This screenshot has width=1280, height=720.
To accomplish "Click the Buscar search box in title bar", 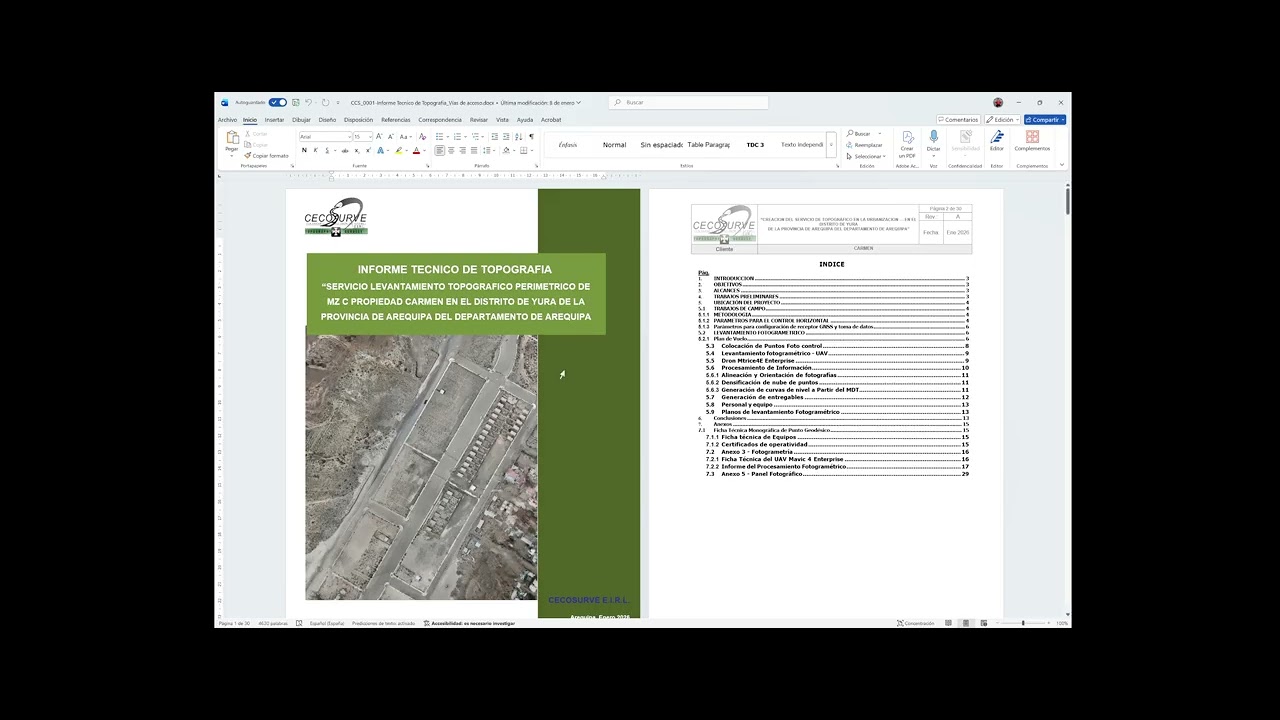I will point(688,102).
